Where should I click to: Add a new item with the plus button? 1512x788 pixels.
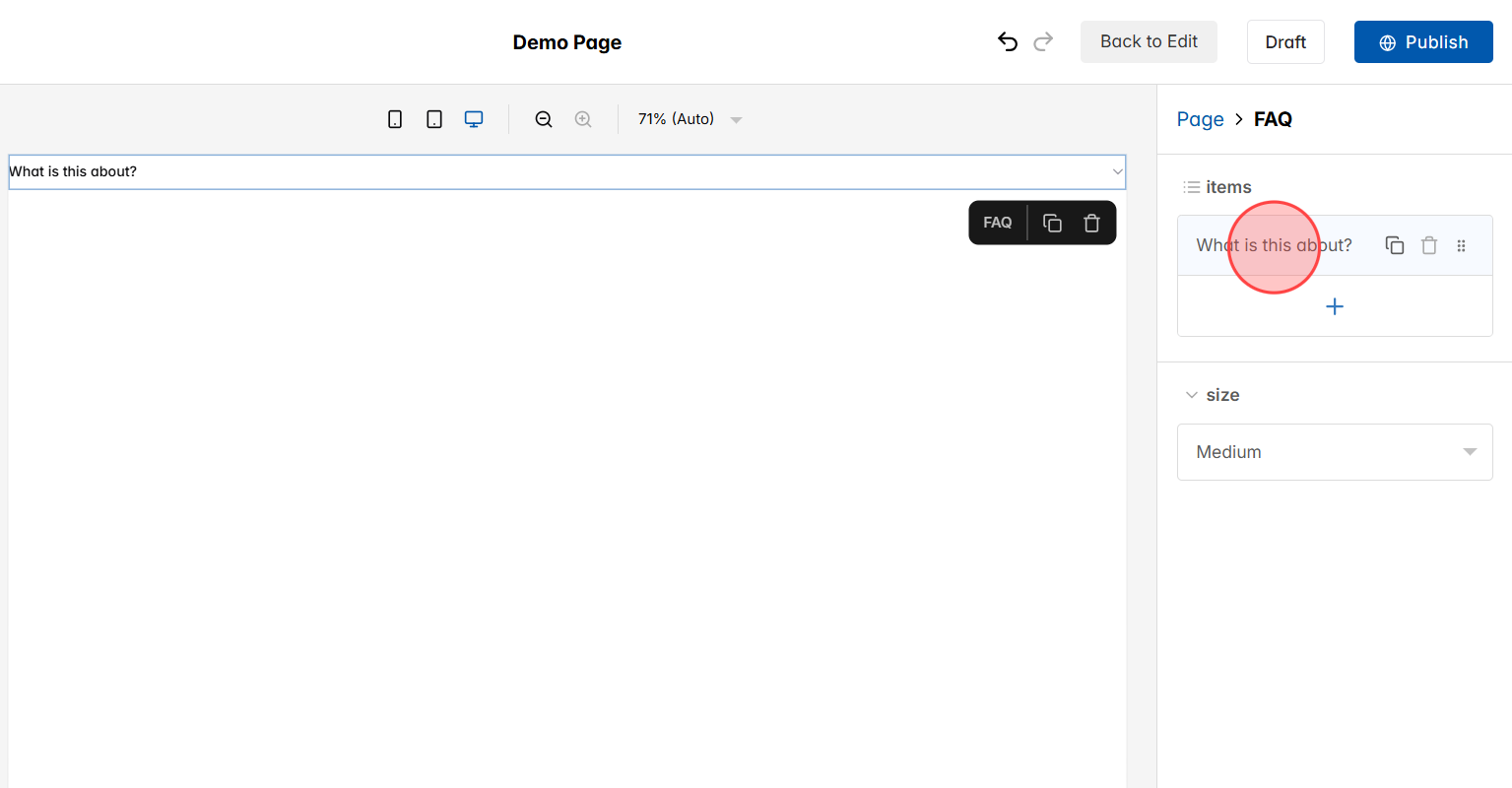point(1335,306)
